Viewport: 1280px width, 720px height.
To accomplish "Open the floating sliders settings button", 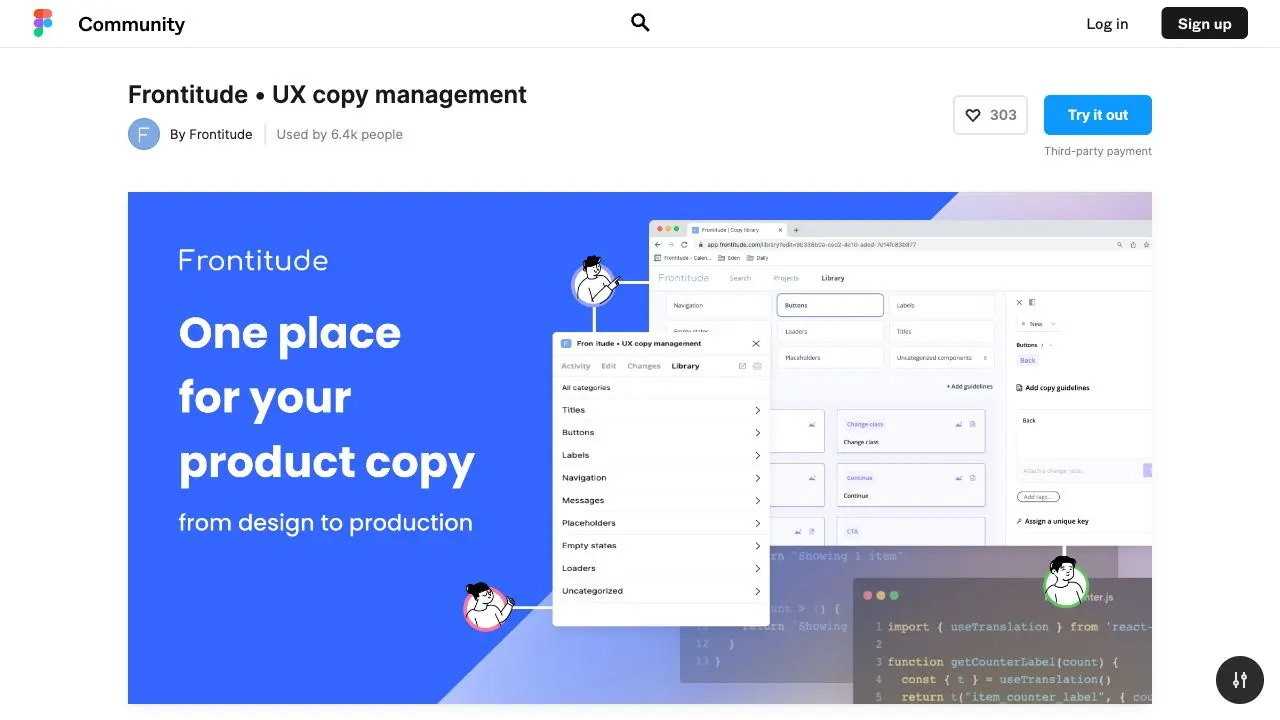I will point(1240,680).
